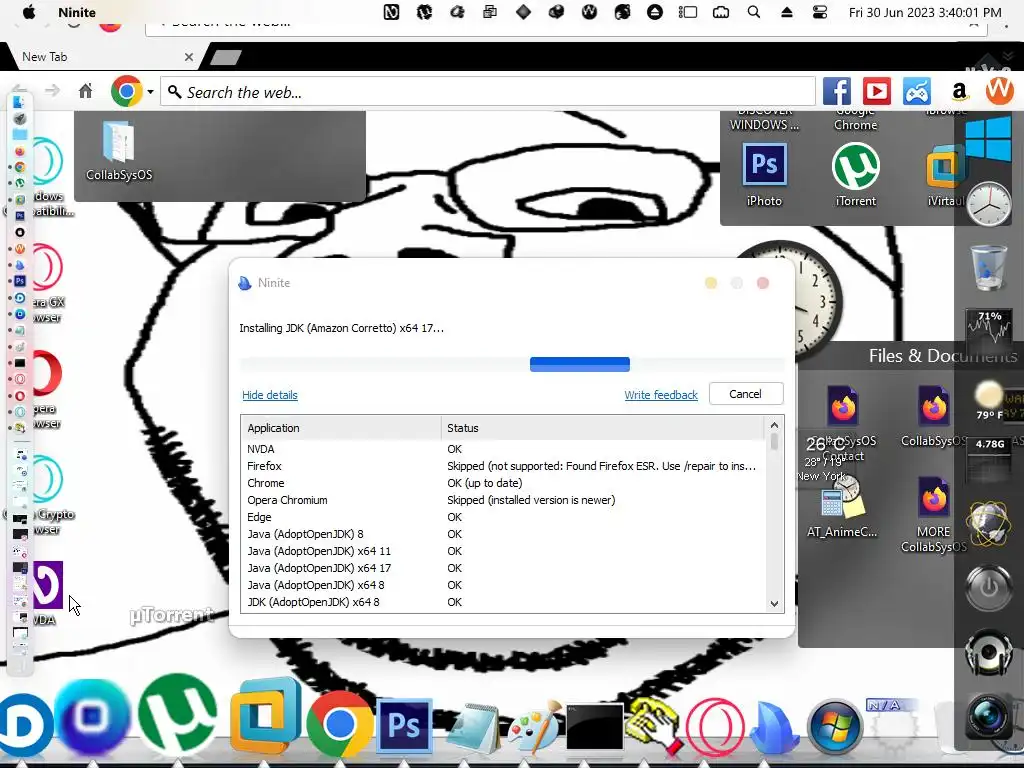Open the CollabSysOS folder on desktop
This screenshot has height=768, width=1024.
click(x=119, y=151)
